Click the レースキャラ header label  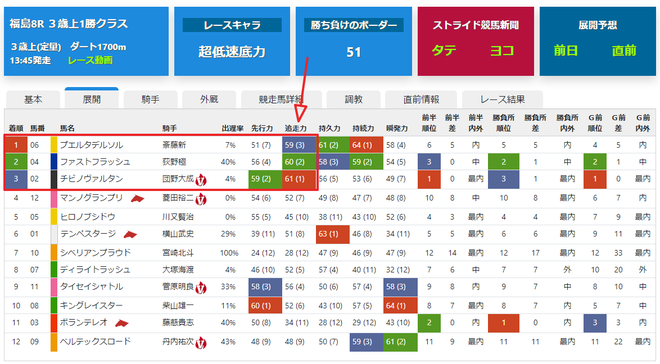point(232,25)
